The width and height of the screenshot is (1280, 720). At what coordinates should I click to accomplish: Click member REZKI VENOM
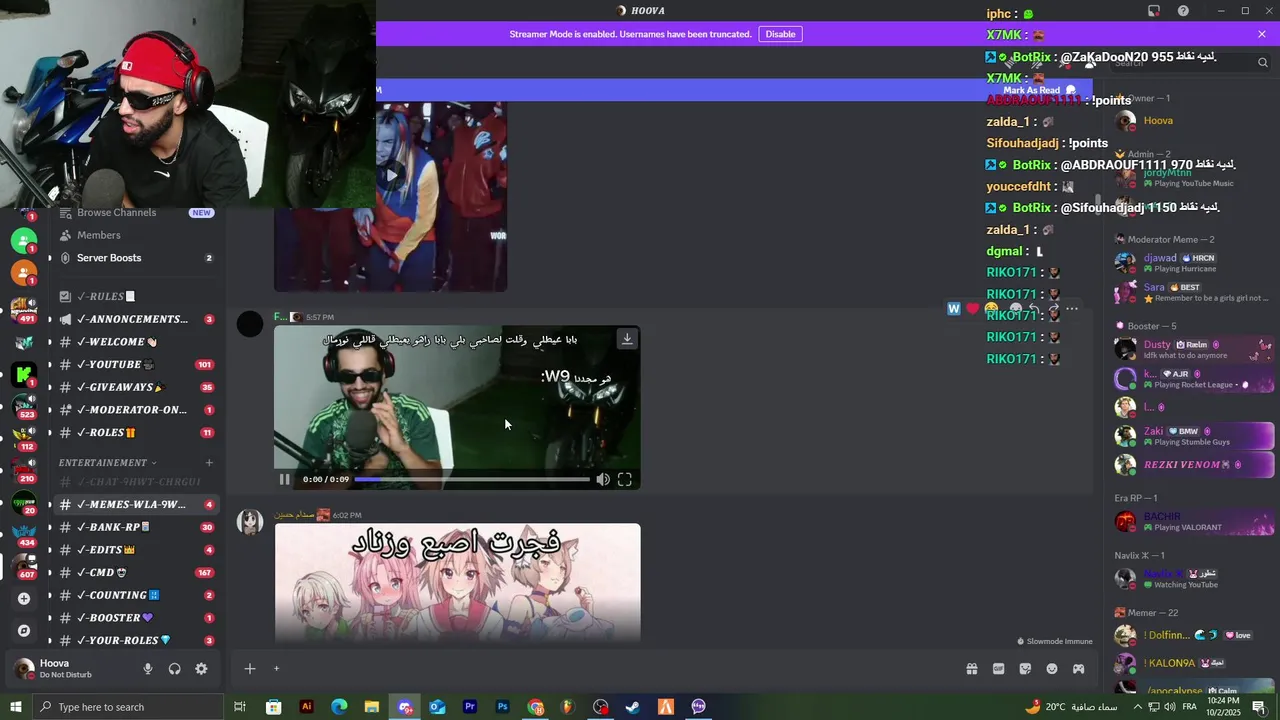tap(1193, 465)
